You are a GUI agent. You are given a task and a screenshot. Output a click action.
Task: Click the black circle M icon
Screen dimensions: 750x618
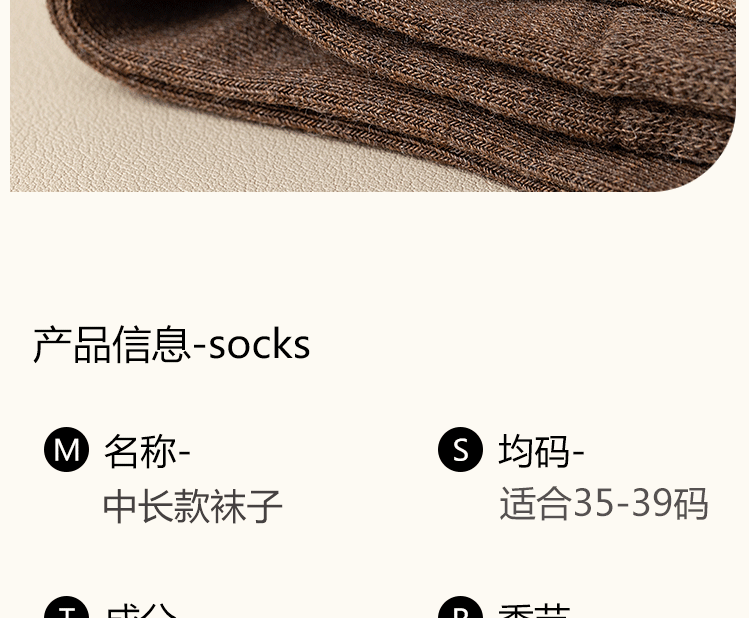tap(66, 450)
